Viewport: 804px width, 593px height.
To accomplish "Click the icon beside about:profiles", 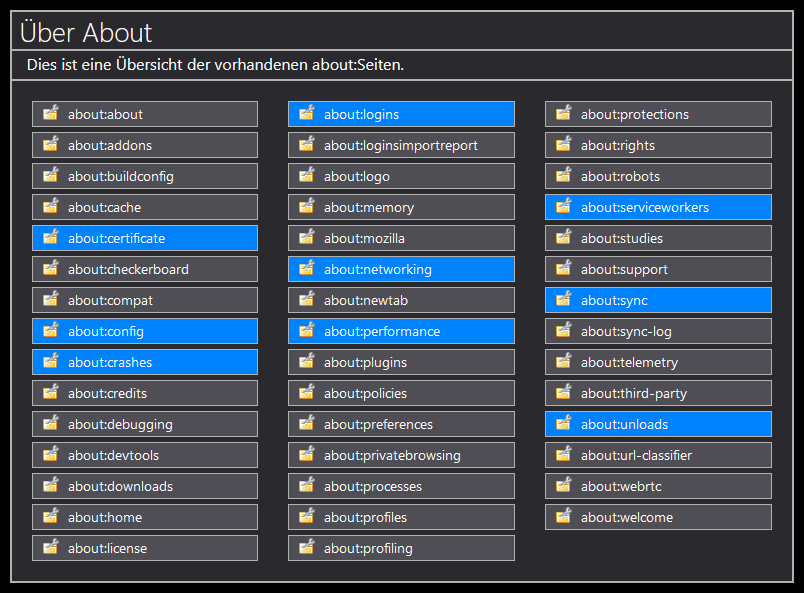I will coord(306,517).
